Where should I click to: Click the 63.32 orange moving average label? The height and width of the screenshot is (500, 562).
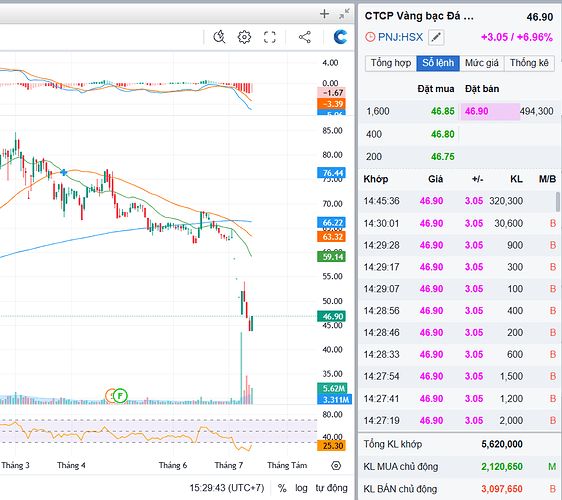(332, 237)
